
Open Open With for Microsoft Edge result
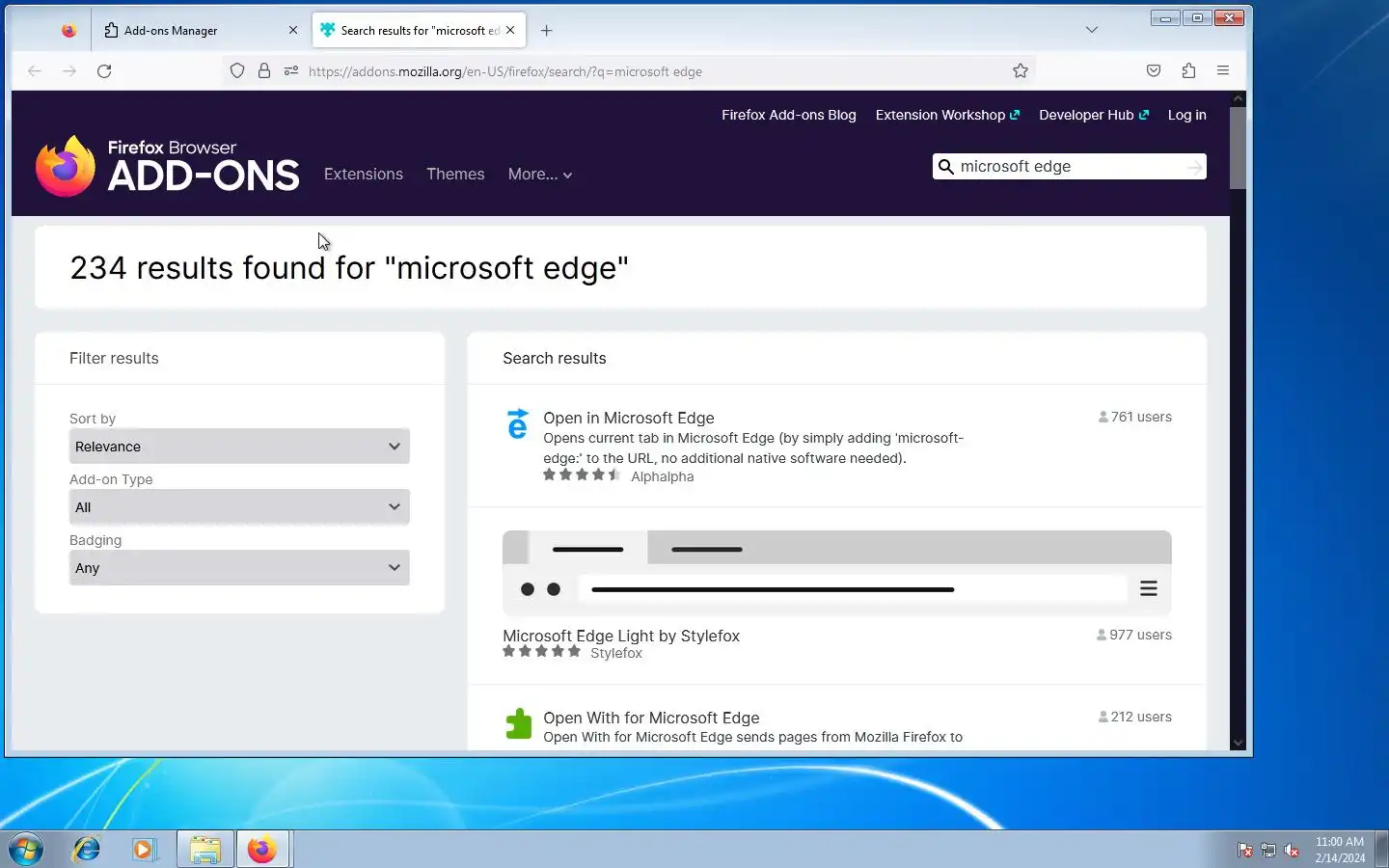point(651,718)
